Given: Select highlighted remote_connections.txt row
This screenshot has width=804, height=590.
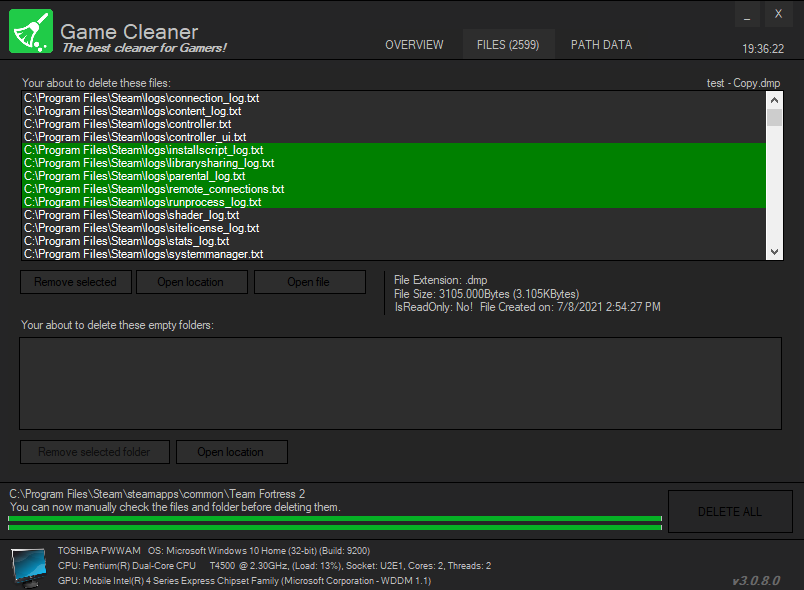Looking at the screenshot, I should pos(394,189).
